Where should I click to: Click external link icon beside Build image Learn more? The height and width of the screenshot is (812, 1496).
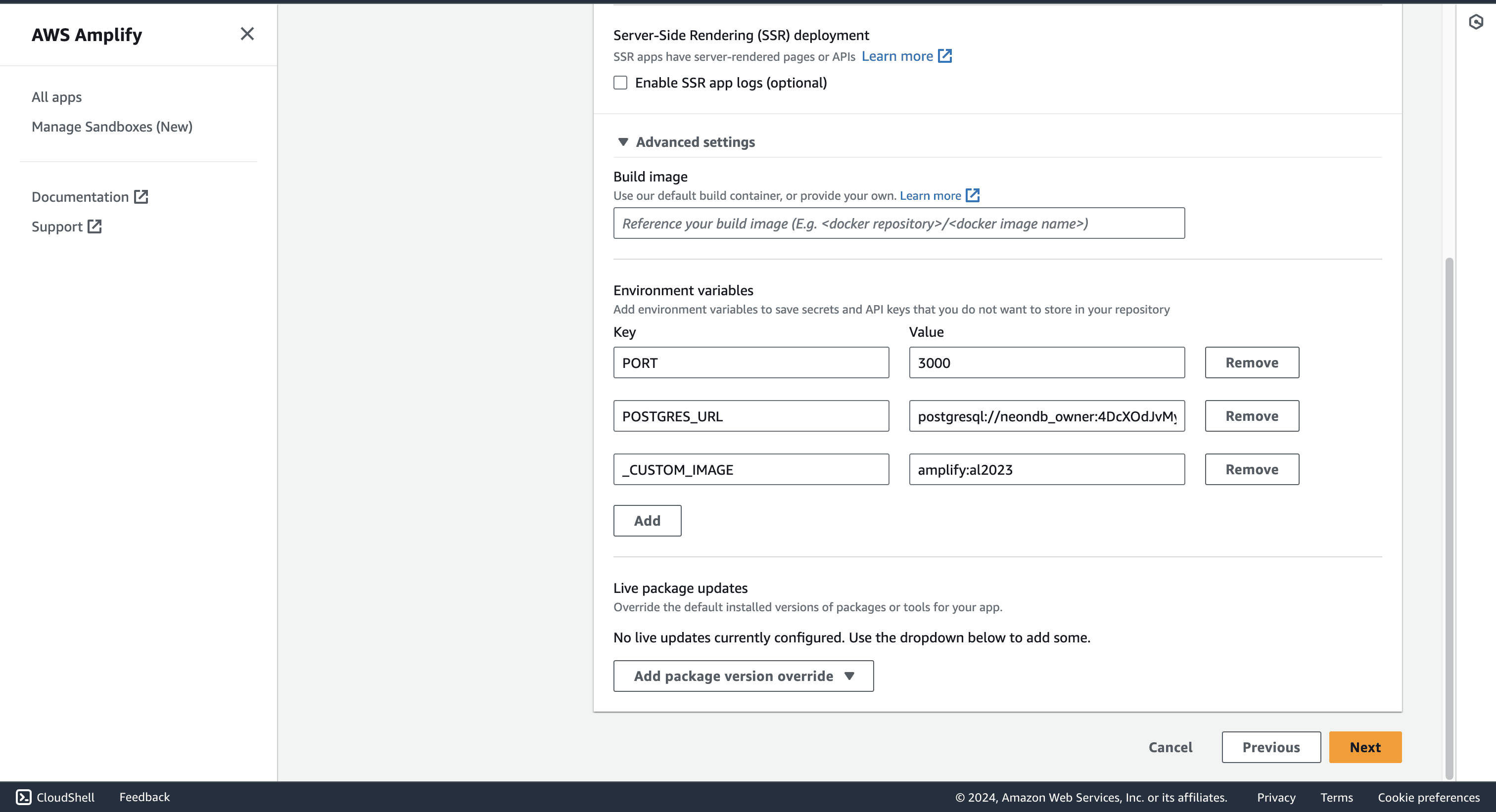tap(973, 196)
